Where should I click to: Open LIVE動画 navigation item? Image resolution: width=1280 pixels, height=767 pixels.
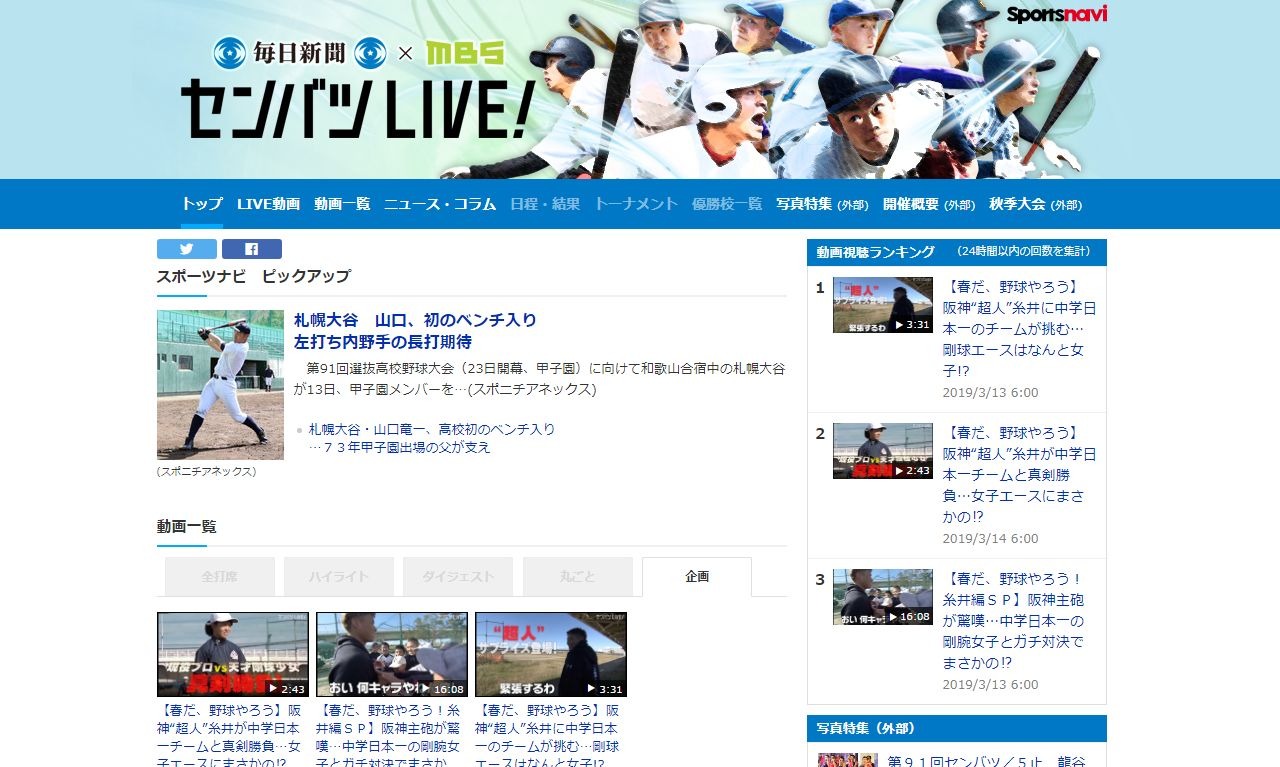[268, 204]
